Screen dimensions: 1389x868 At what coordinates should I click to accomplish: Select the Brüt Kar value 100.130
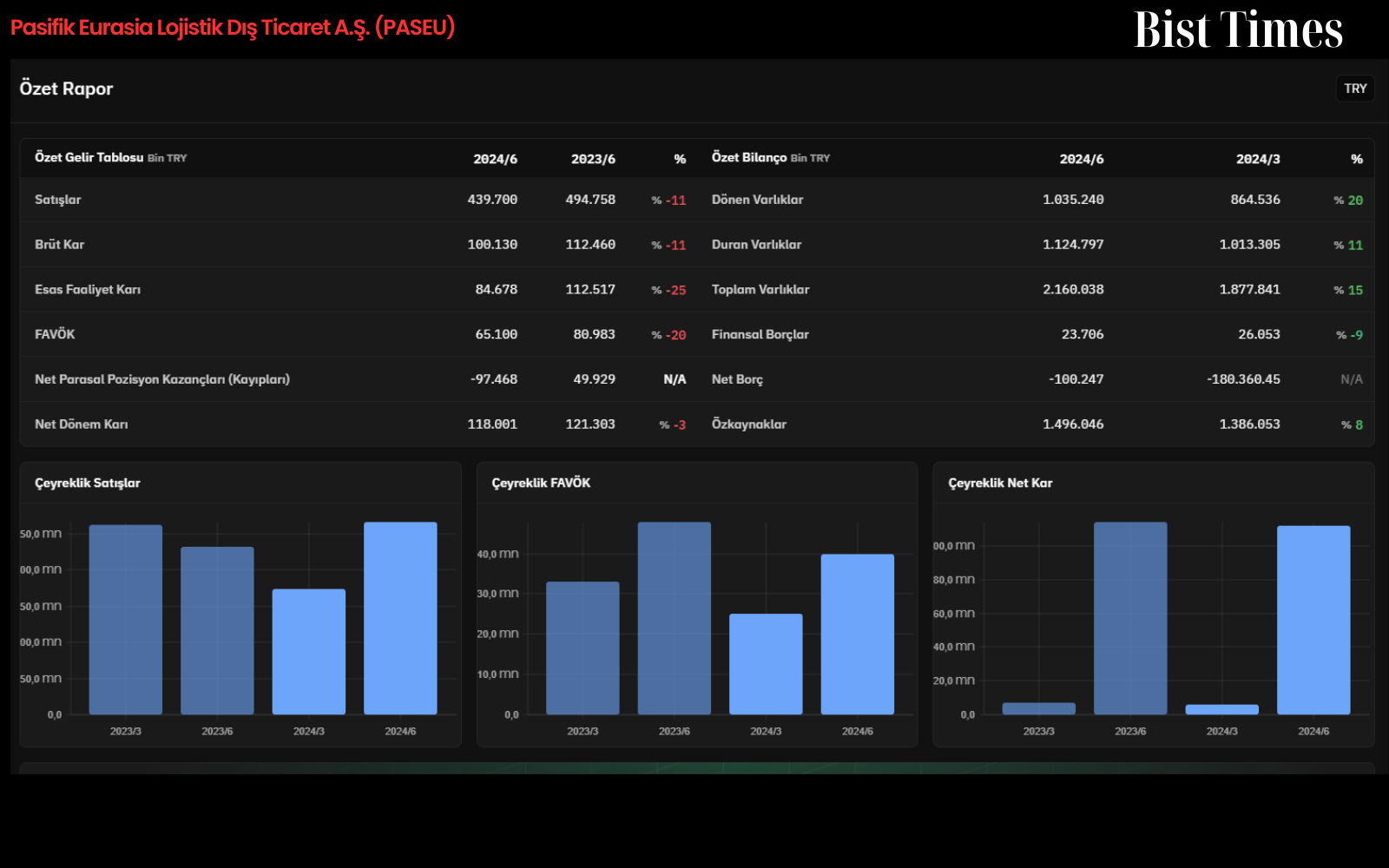(x=492, y=245)
